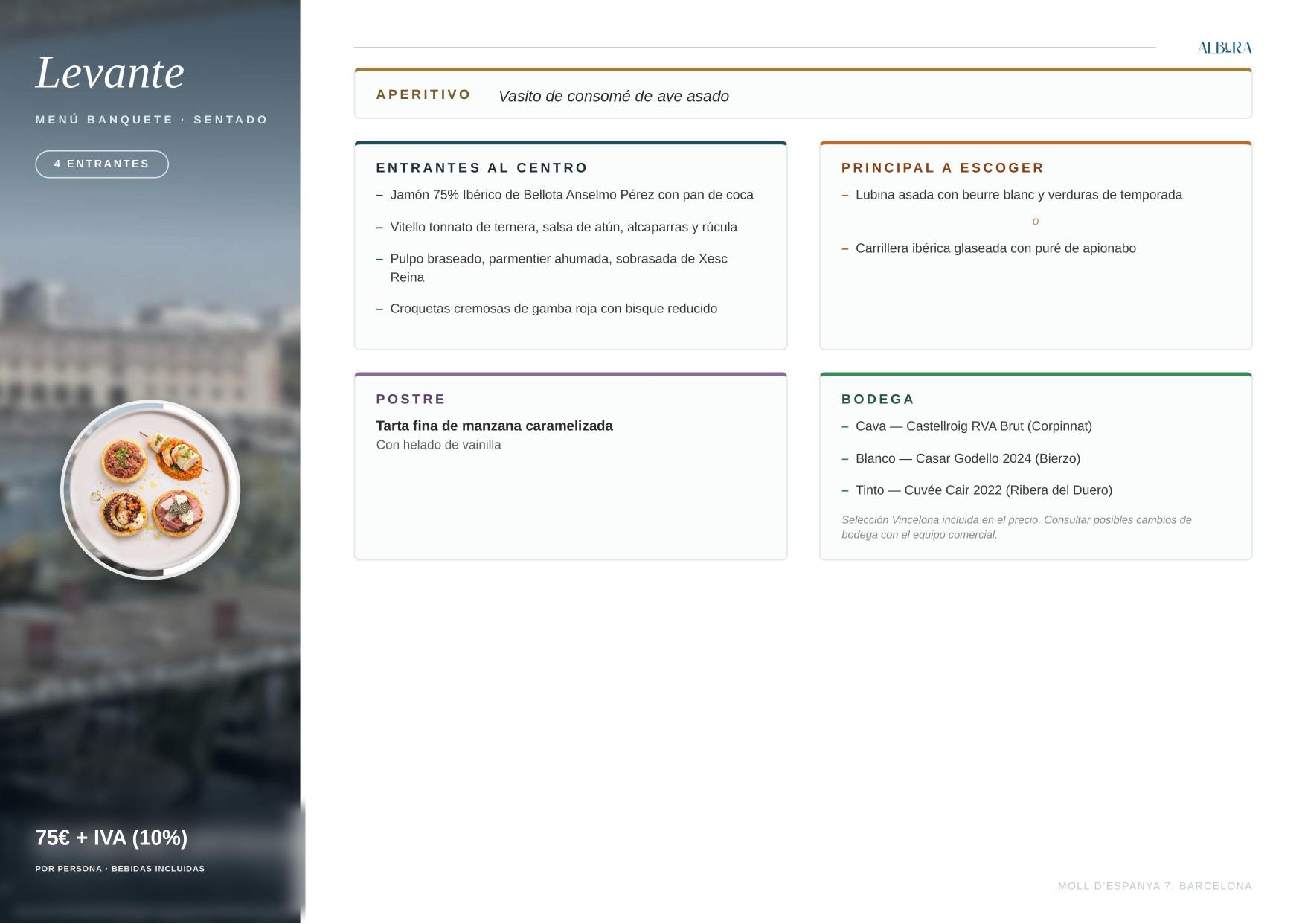Select the Bodega section heading

pos(878,400)
